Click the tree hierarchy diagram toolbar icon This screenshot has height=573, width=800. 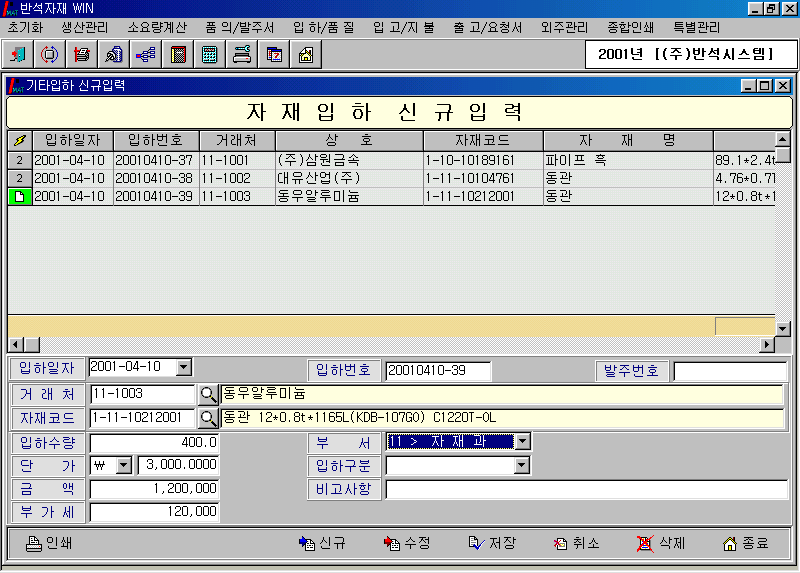click(146, 54)
